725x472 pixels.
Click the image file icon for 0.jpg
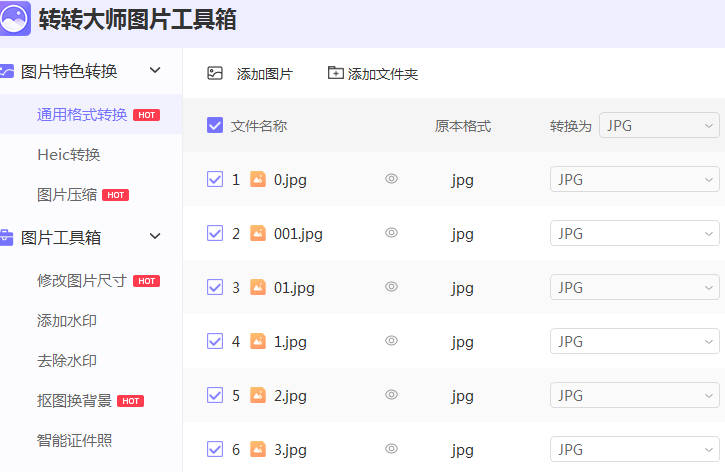coord(258,179)
